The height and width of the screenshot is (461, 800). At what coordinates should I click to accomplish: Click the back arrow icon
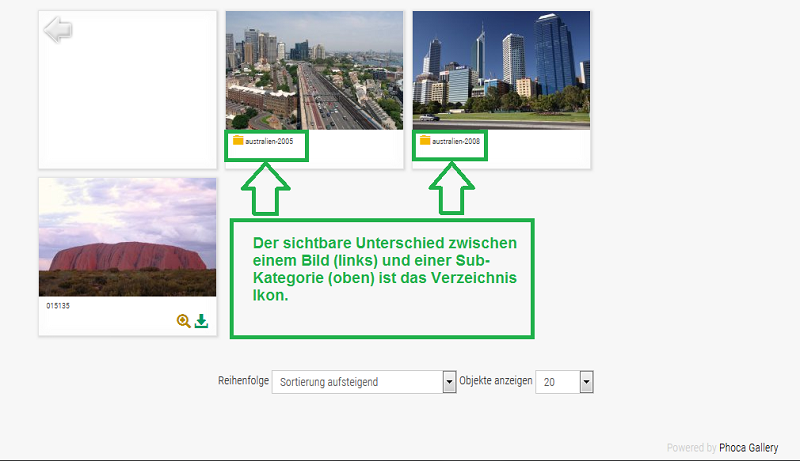pos(58,30)
